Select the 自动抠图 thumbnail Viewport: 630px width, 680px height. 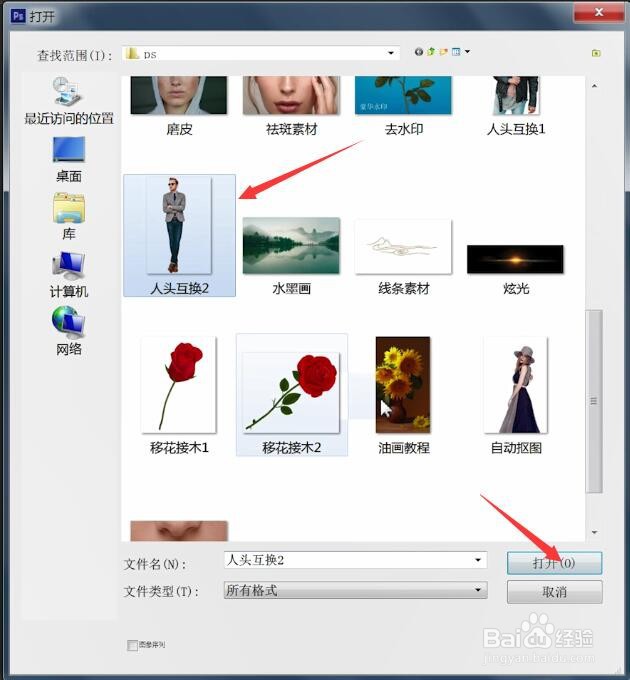(x=516, y=385)
